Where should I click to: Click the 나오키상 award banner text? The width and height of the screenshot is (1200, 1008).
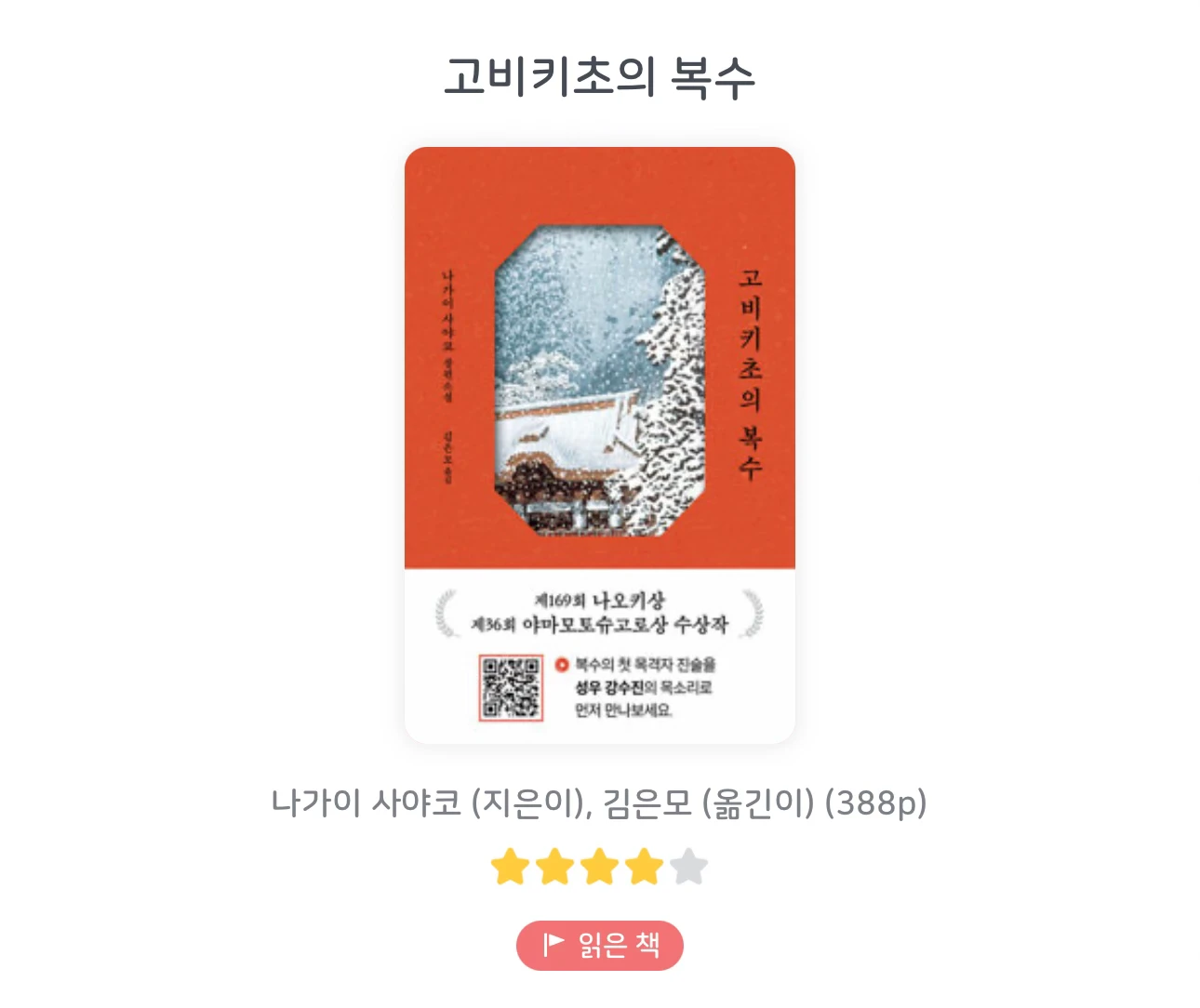click(x=600, y=601)
